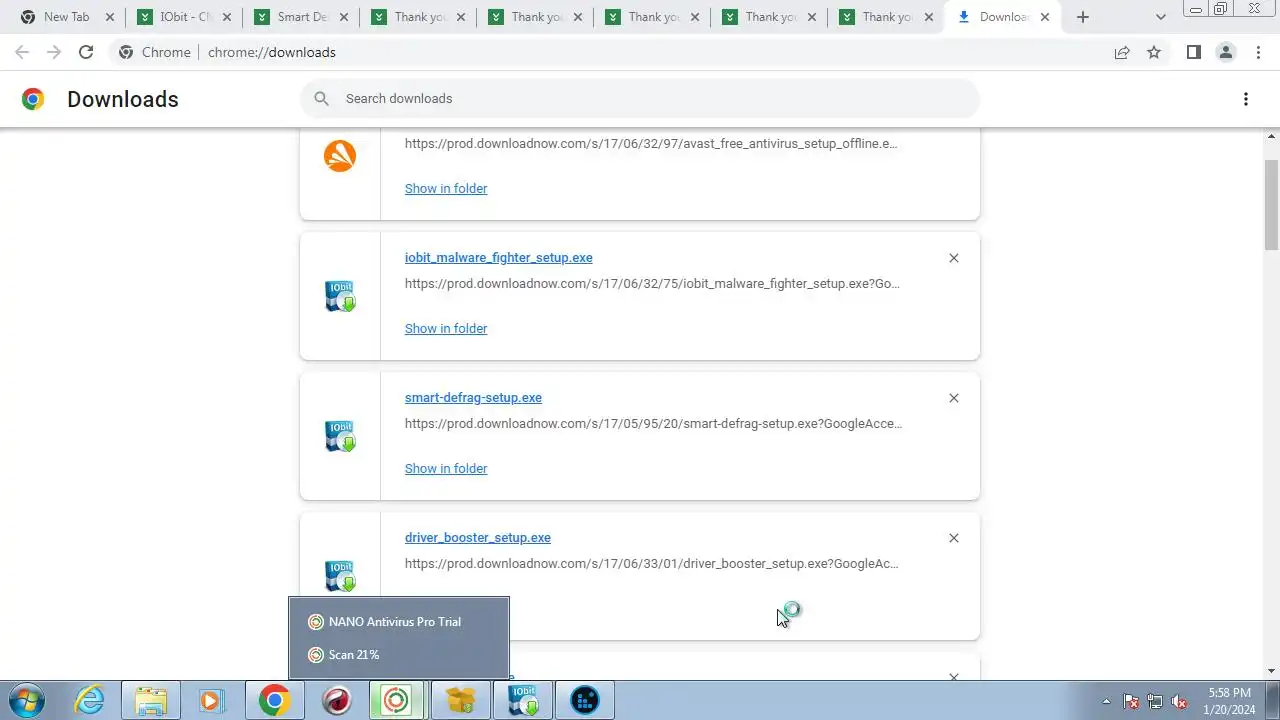Click the smart-defrag download URL text

click(x=653, y=423)
